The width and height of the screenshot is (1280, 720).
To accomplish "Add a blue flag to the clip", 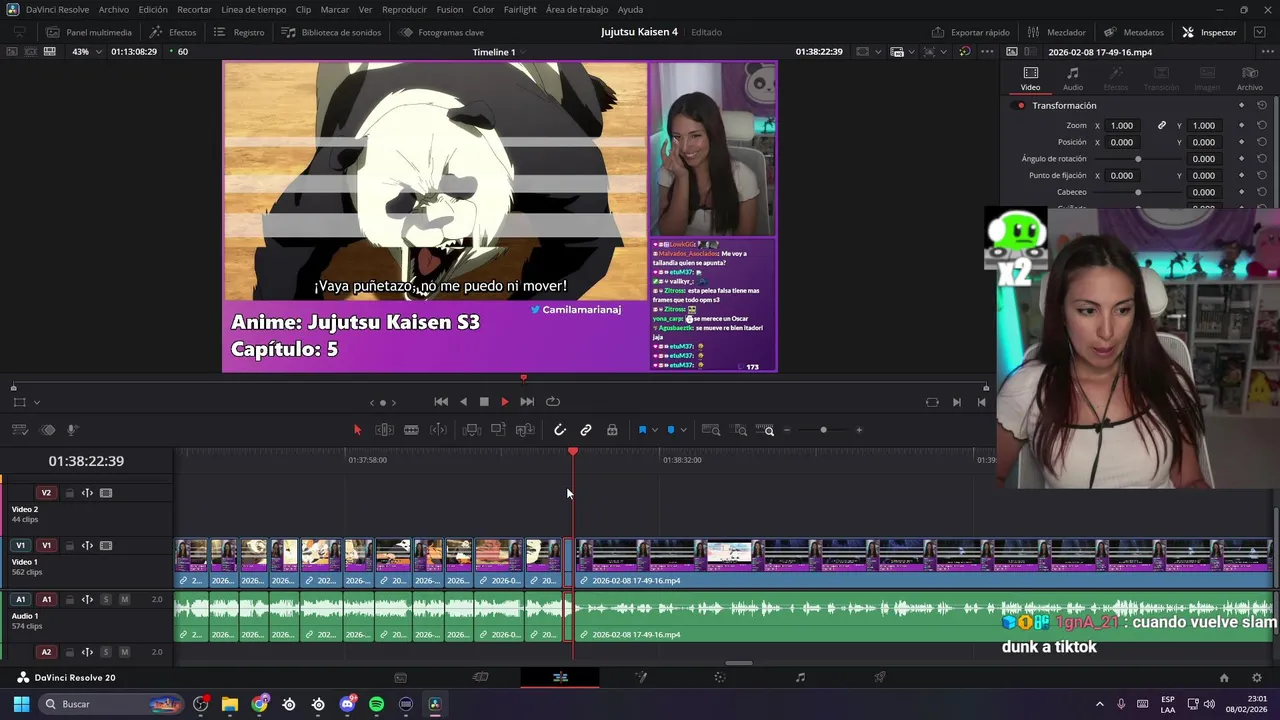I will point(642,430).
